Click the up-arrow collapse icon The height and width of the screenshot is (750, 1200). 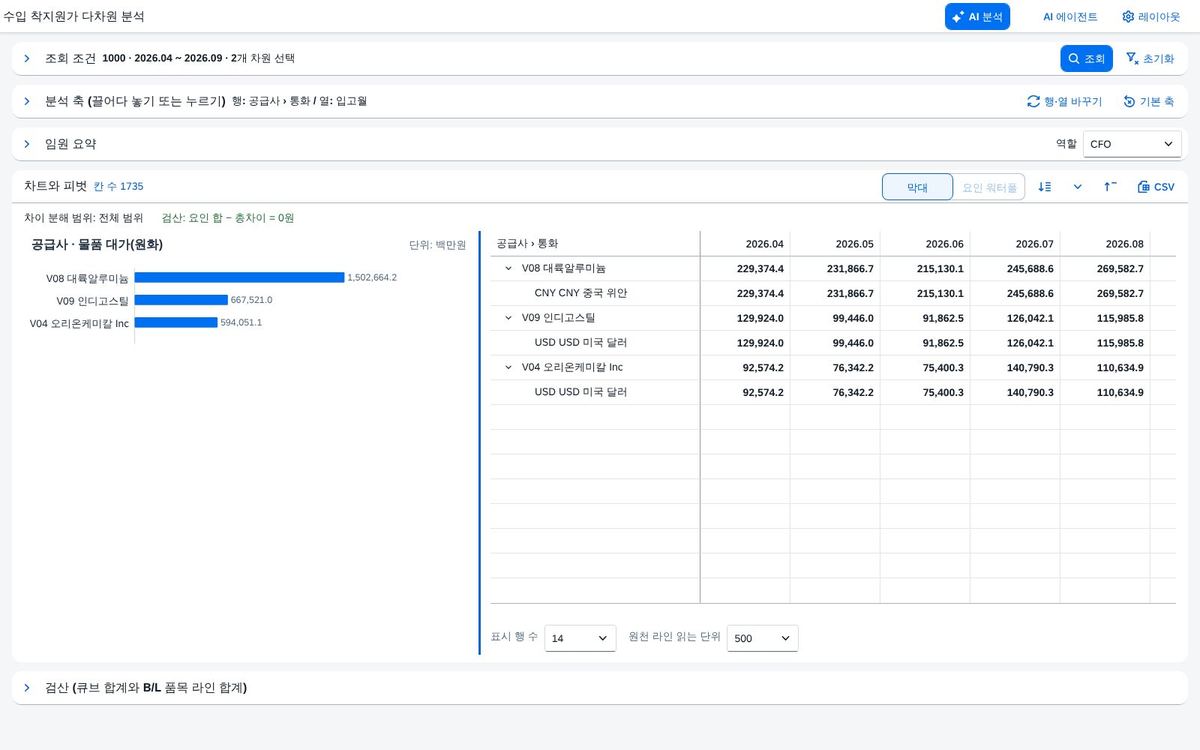(1111, 187)
